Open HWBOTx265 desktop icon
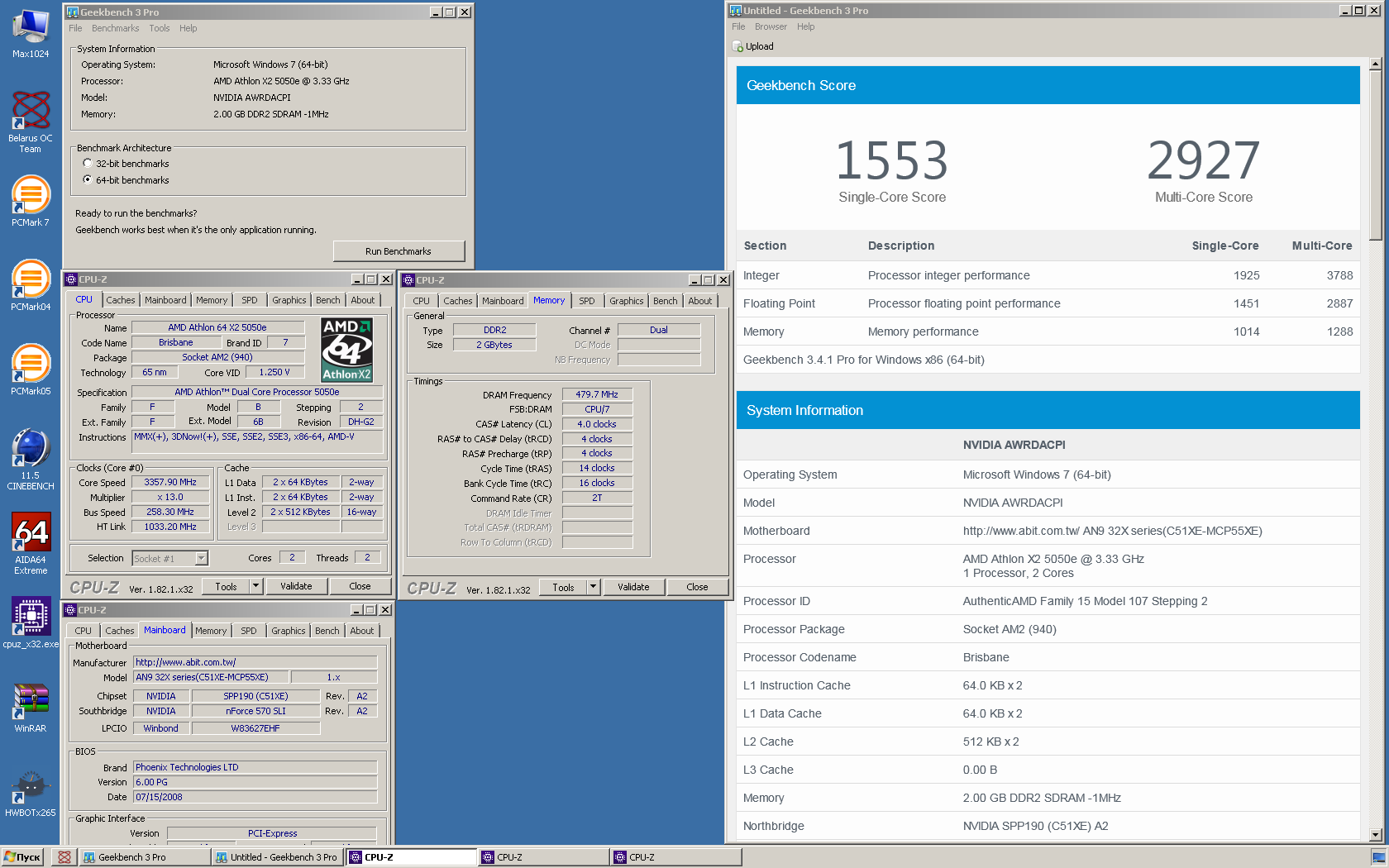Viewport: 1389px width, 868px height. [x=31, y=793]
